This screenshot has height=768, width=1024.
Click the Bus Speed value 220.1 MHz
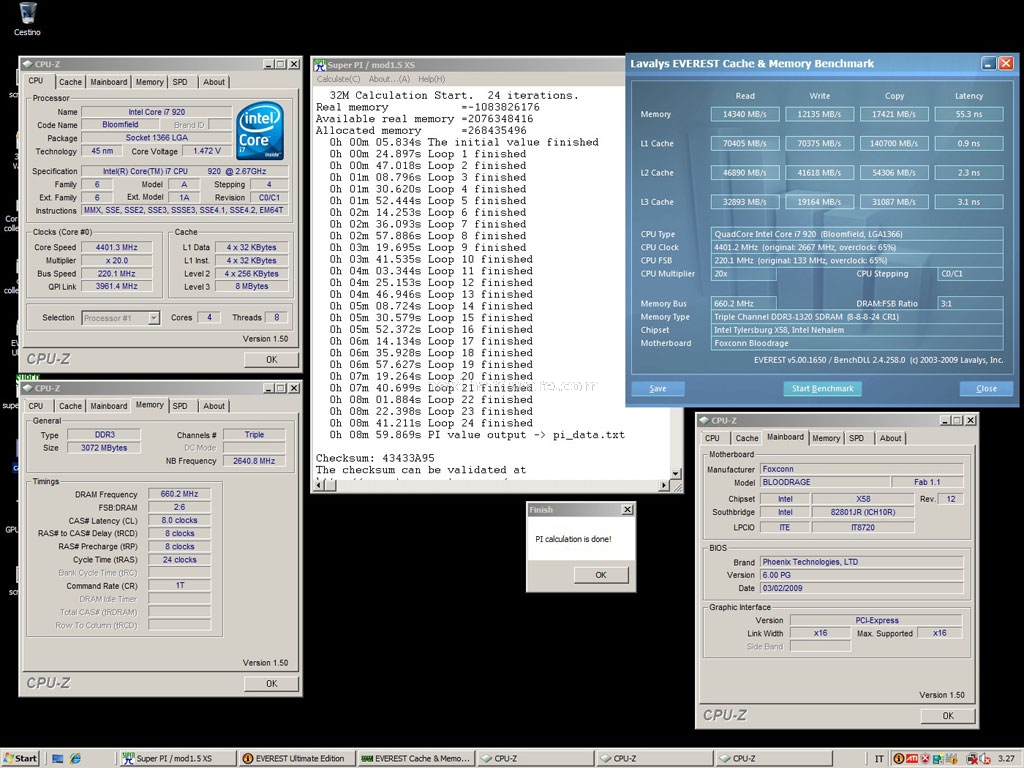coord(117,274)
